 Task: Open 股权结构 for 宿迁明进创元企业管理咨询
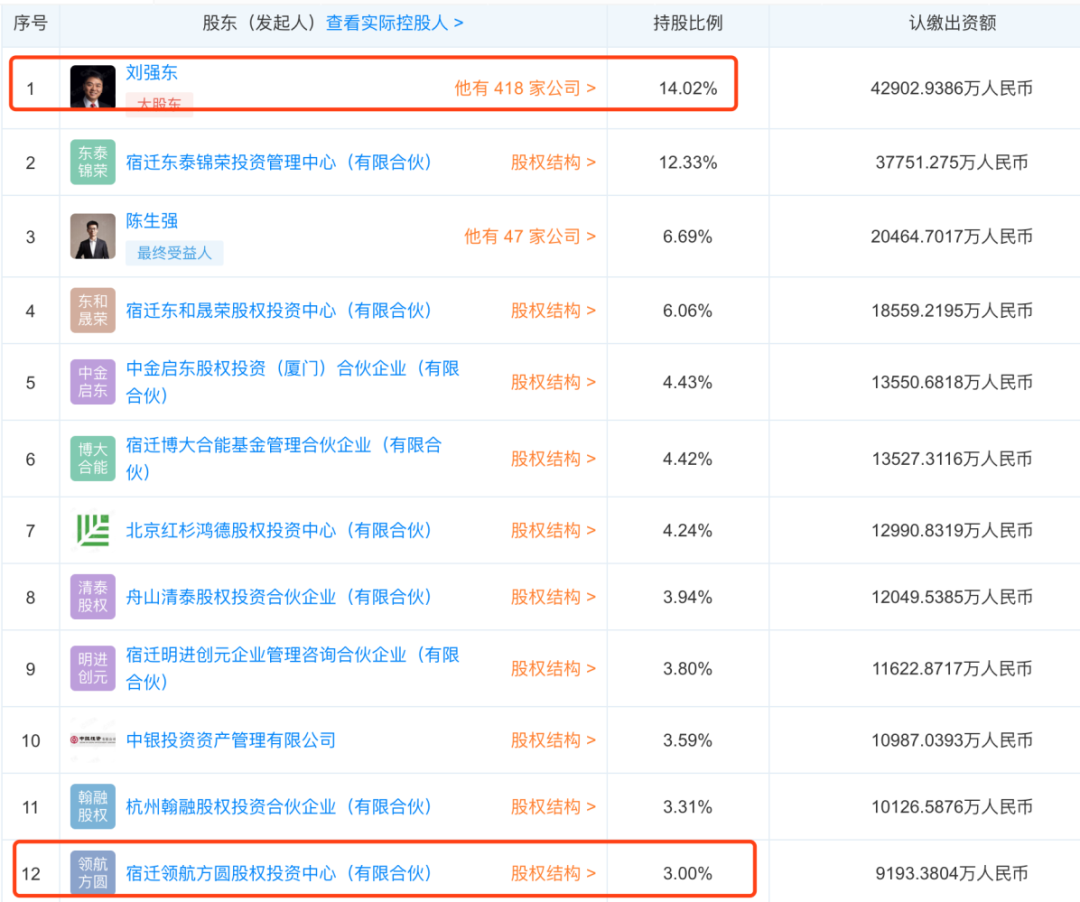[x=553, y=669]
